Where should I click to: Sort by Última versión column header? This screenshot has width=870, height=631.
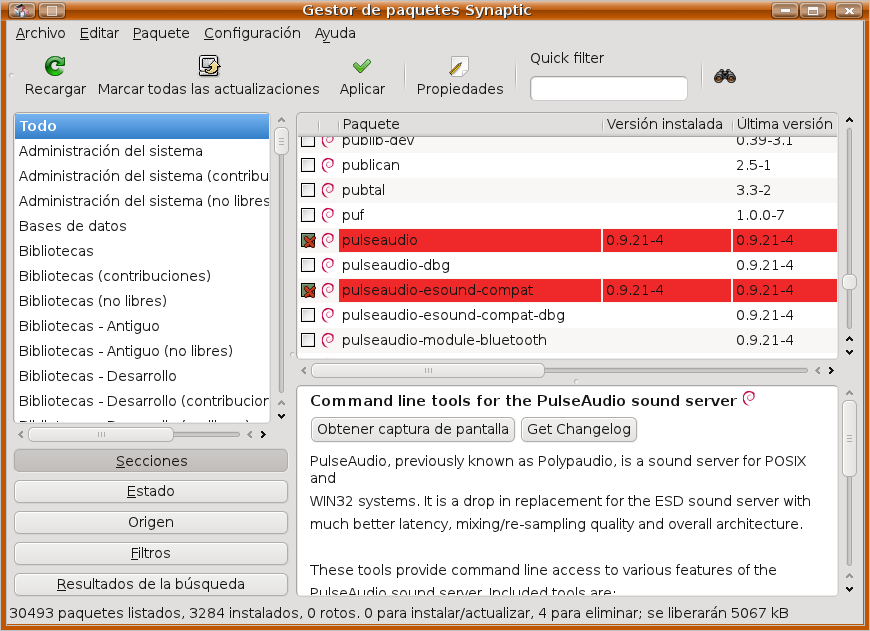coord(785,124)
